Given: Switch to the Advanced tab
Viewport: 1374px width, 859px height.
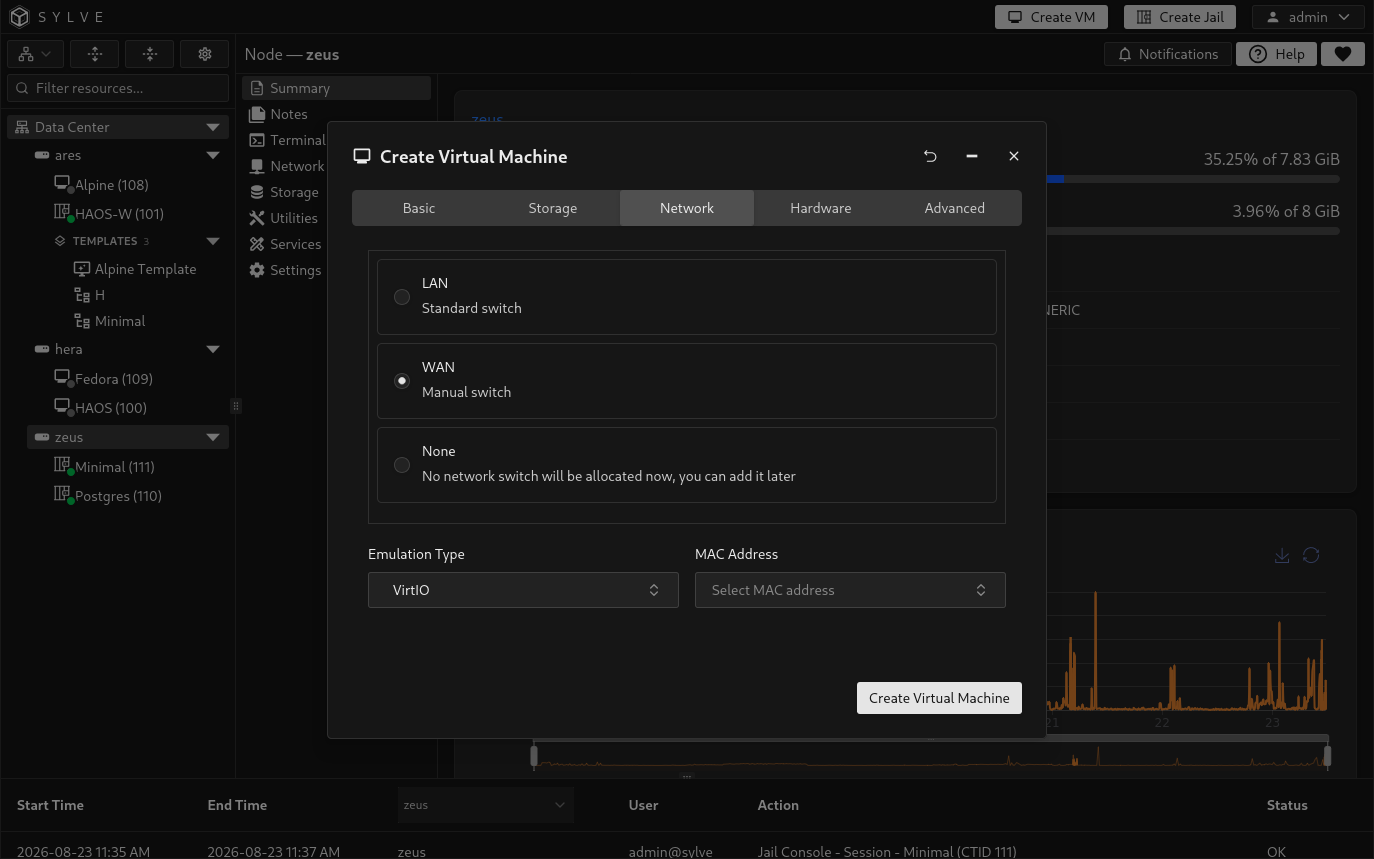Looking at the screenshot, I should pos(955,208).
